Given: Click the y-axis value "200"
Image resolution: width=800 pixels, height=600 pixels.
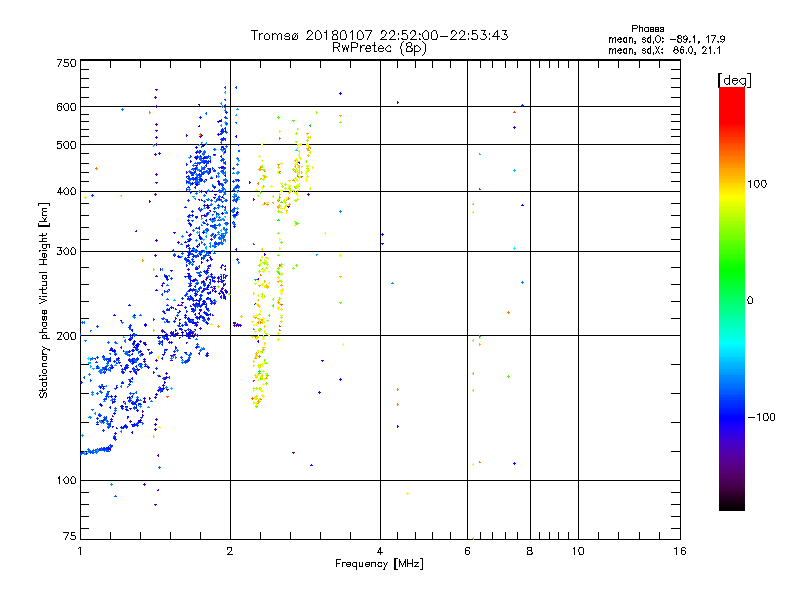Looking at the screenshot, I should point(66,336).
